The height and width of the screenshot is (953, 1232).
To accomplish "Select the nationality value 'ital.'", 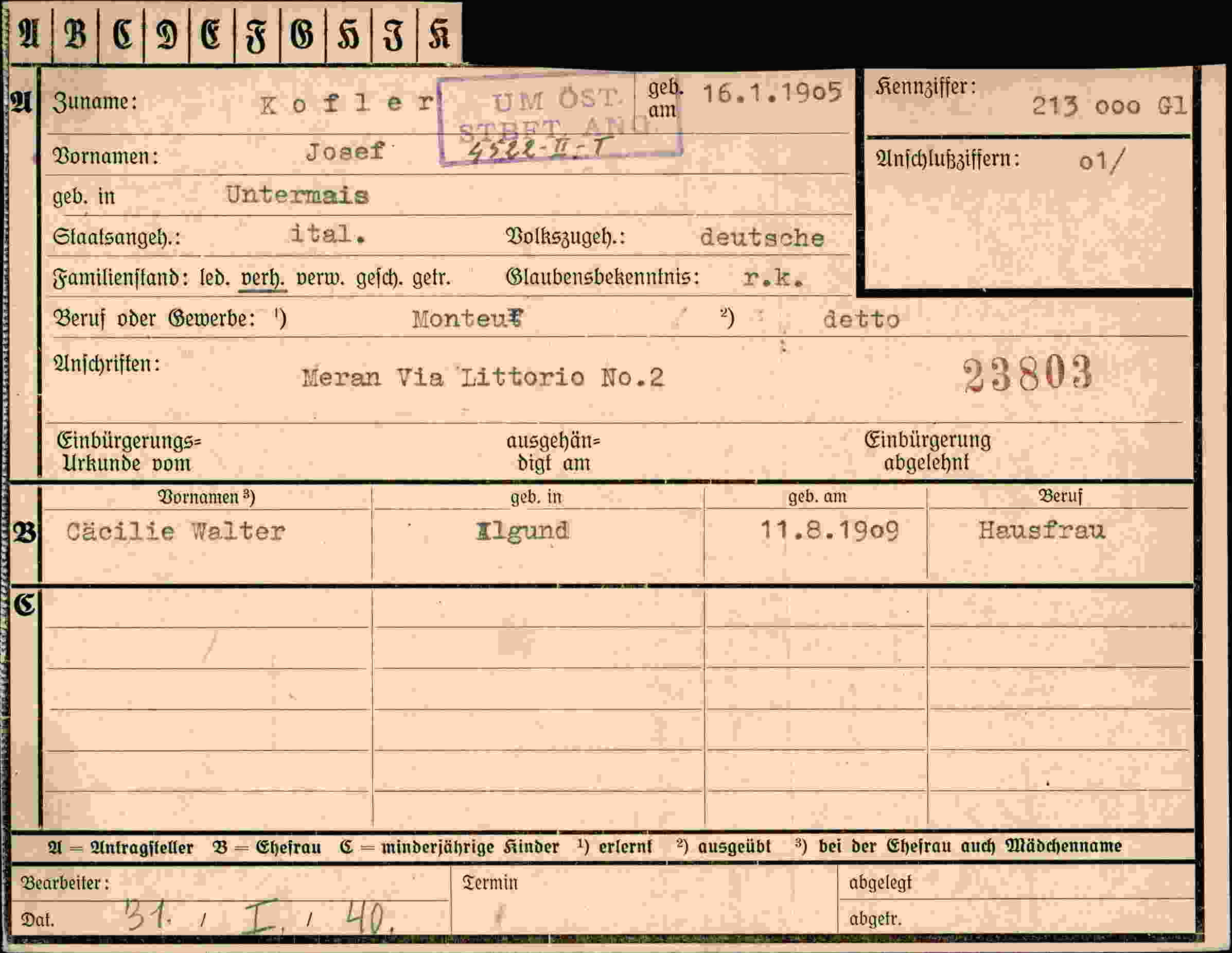I will pyautogui.click(x=328, y=234).
